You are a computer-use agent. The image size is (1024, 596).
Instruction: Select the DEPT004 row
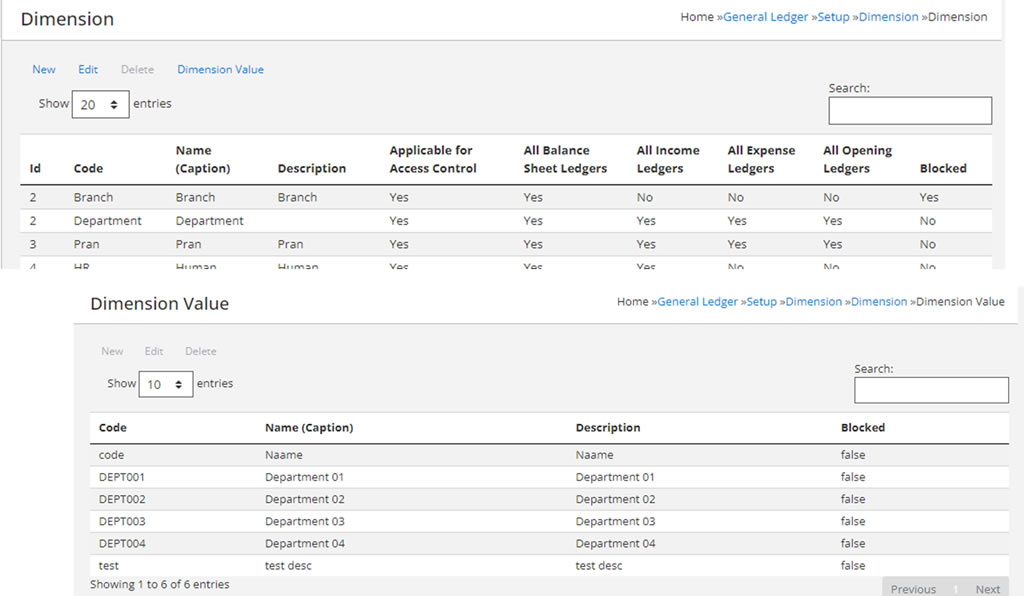tap(122, 544)
